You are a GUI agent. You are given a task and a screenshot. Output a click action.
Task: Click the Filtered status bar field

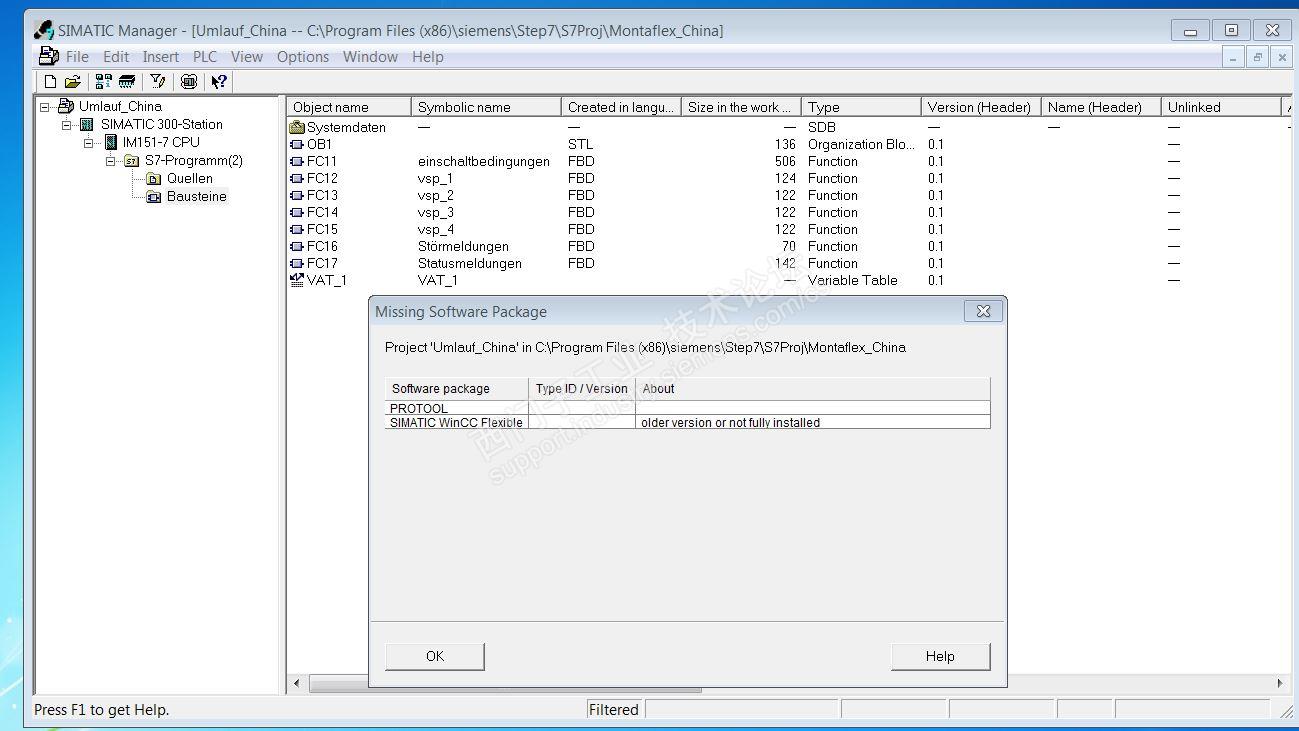coord(613,710)
